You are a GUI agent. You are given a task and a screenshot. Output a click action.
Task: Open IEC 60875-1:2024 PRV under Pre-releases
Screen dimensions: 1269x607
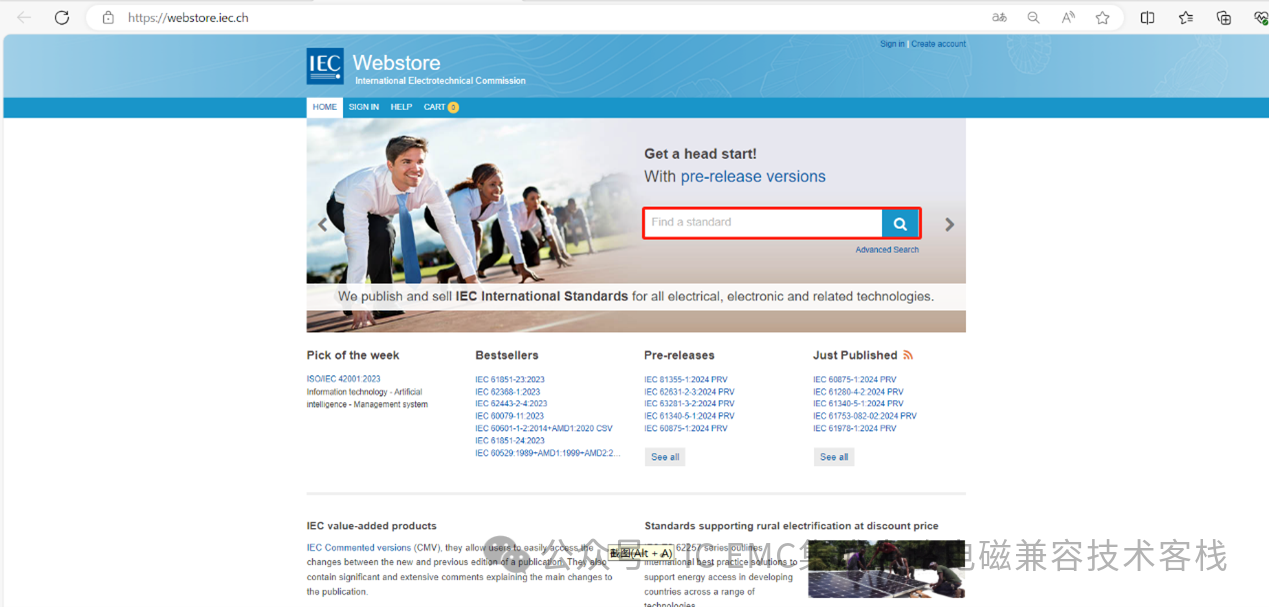coord(686,428)
